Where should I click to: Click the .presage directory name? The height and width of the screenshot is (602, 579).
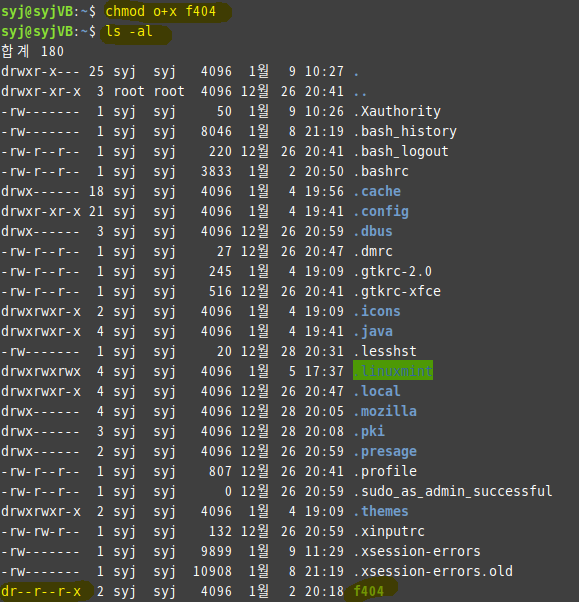(385, 452)
